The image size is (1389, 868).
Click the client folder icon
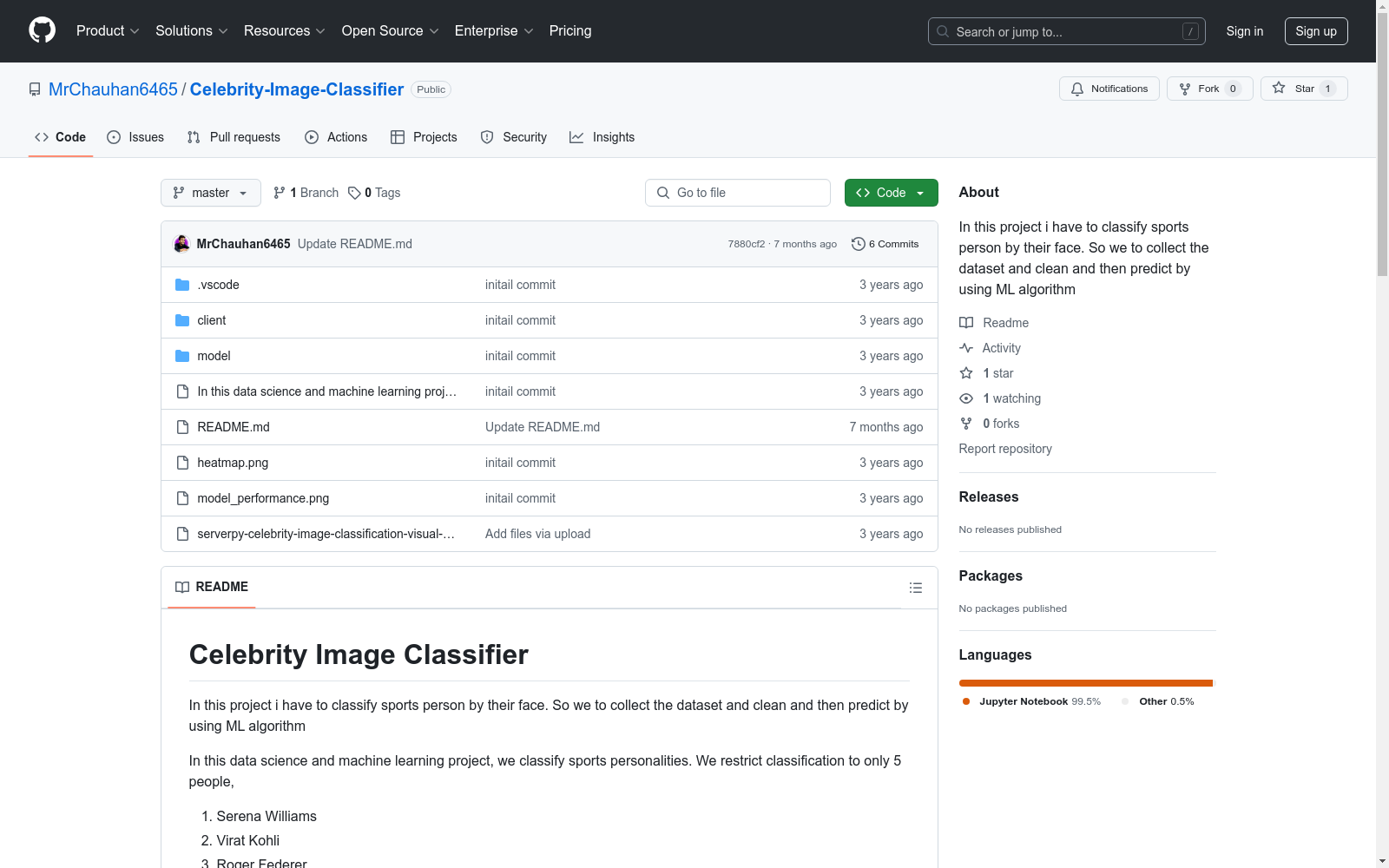coord(182,320)
